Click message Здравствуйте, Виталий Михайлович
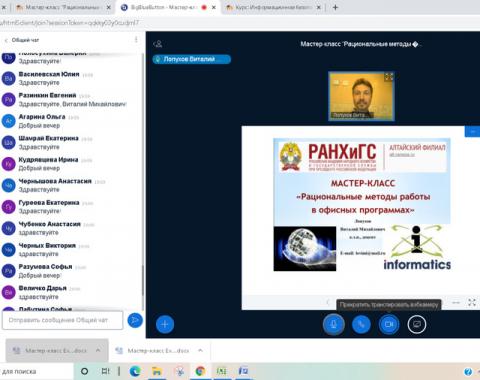480x380 pixels. click(x=73, y=104)
